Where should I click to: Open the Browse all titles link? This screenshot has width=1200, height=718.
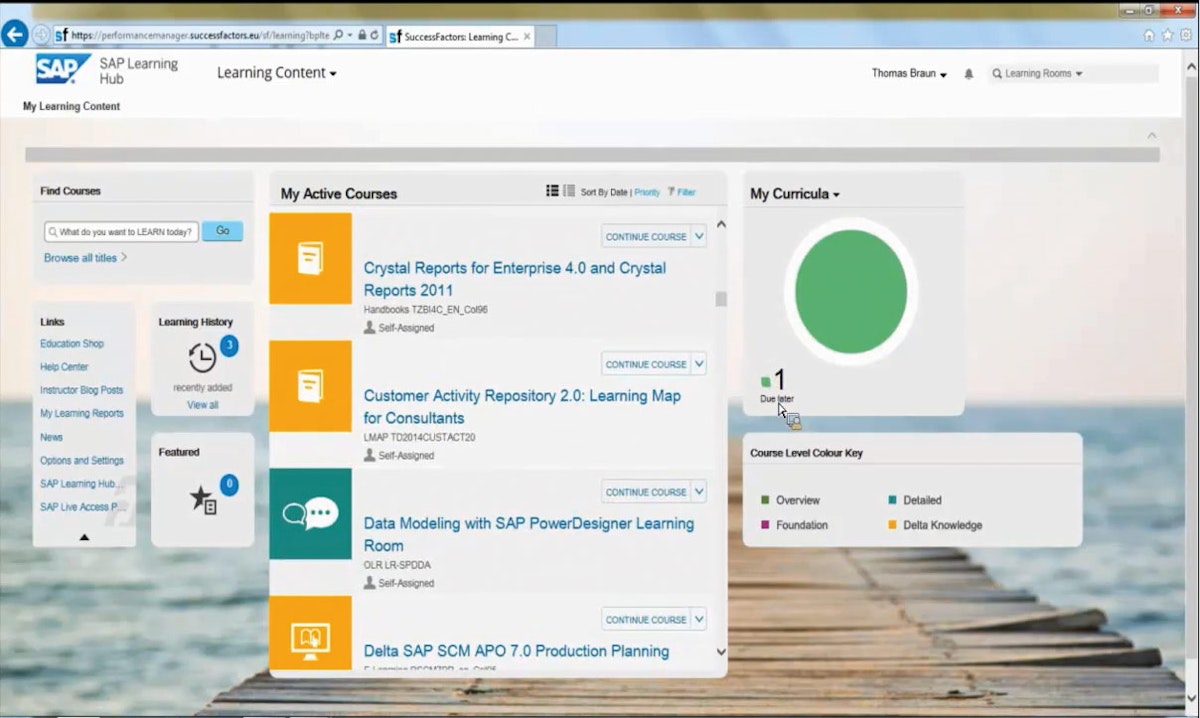(80, 257)
